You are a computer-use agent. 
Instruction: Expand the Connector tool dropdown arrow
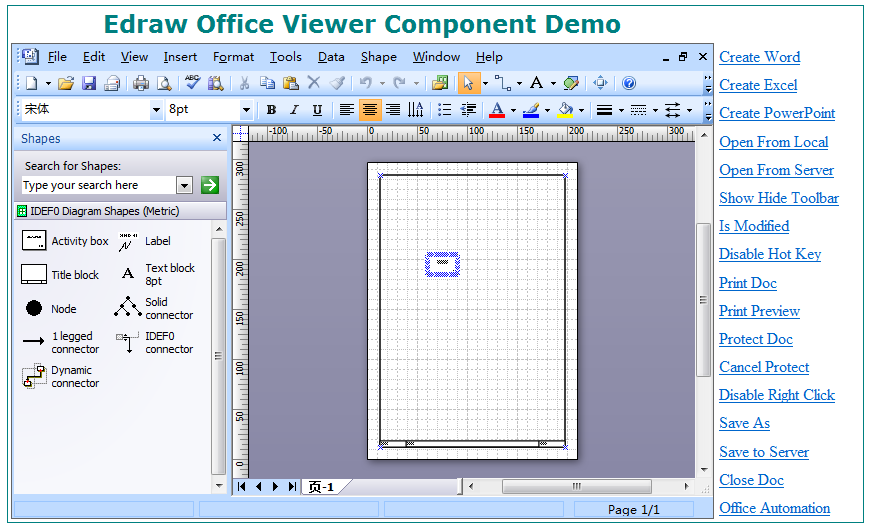click(x=519, y=84)
